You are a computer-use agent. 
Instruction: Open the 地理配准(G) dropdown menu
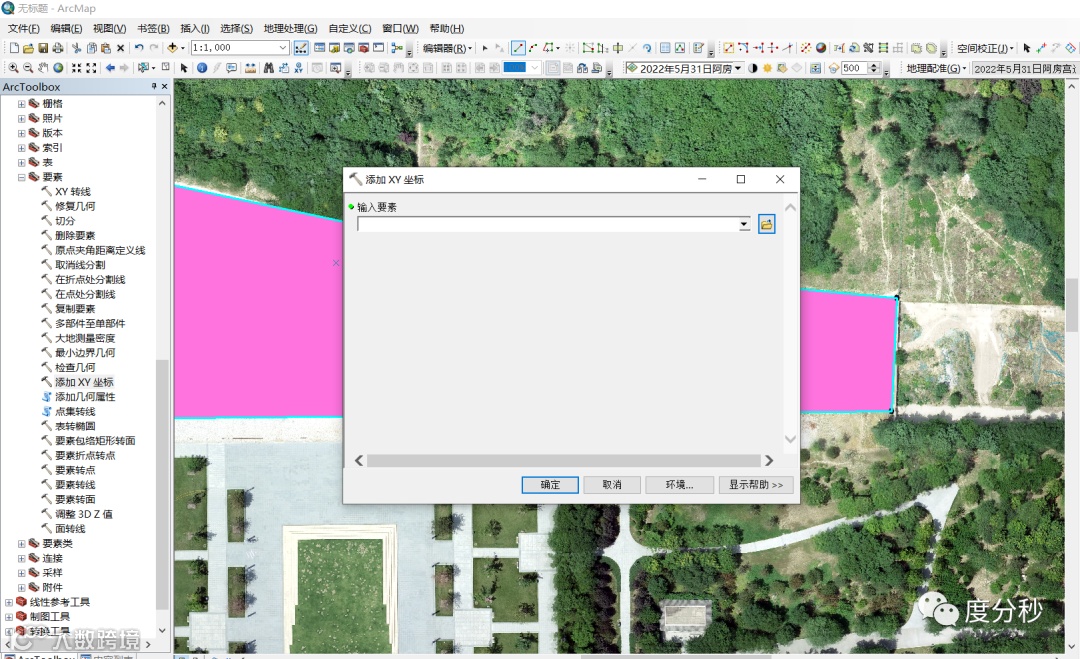point(936,68)
